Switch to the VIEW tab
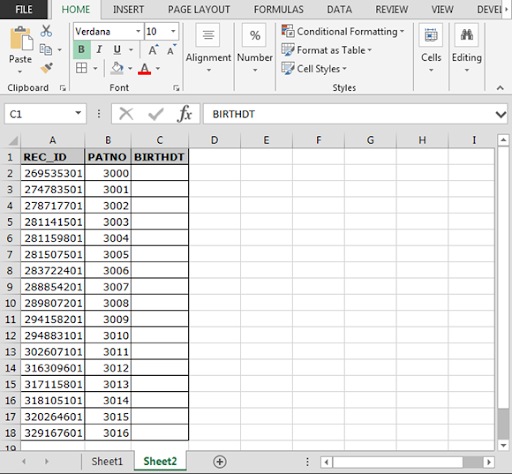The image size is (512, 474). (x=442, y=9)
